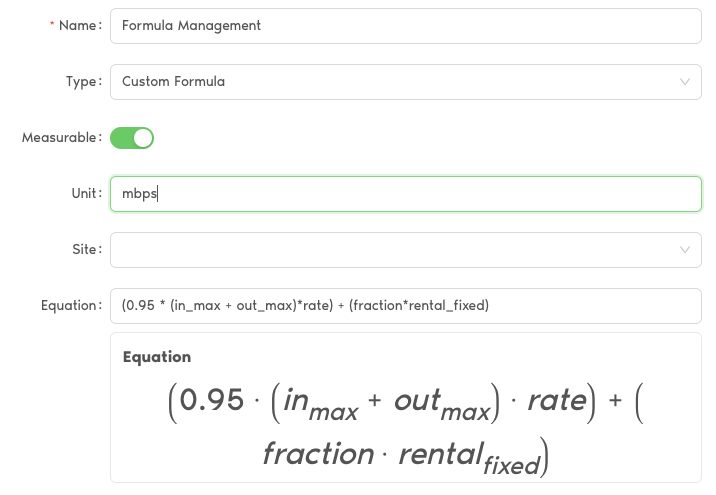The width and height of the screenshot is (716, 495).
Task: Click the red required asterisk by Name
Action: (51, 26)
